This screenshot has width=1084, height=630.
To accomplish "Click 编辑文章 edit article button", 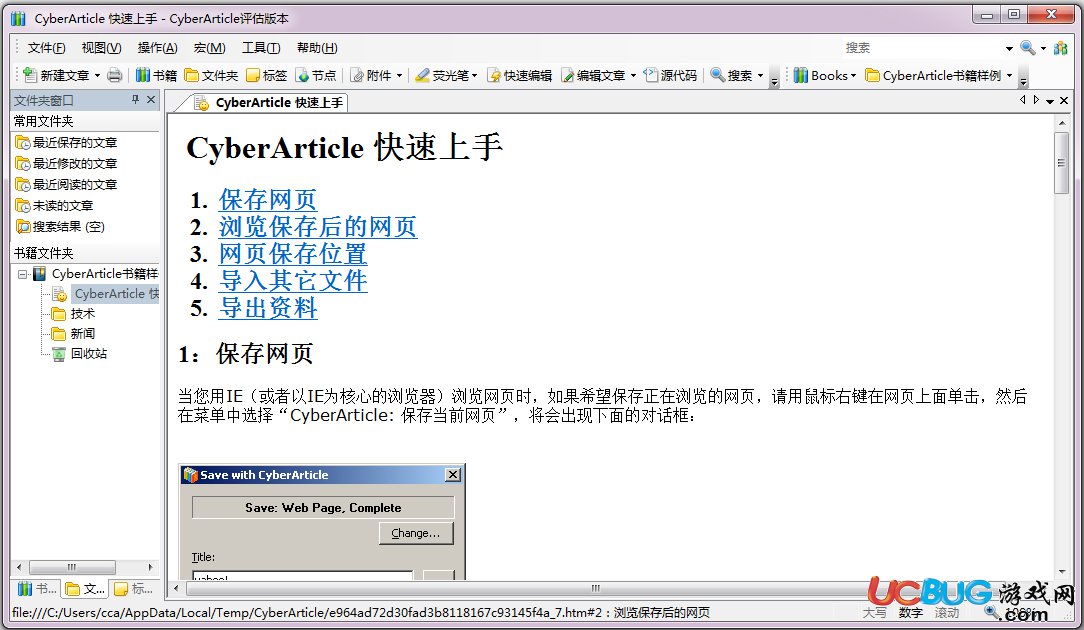I will coord(592,75).
